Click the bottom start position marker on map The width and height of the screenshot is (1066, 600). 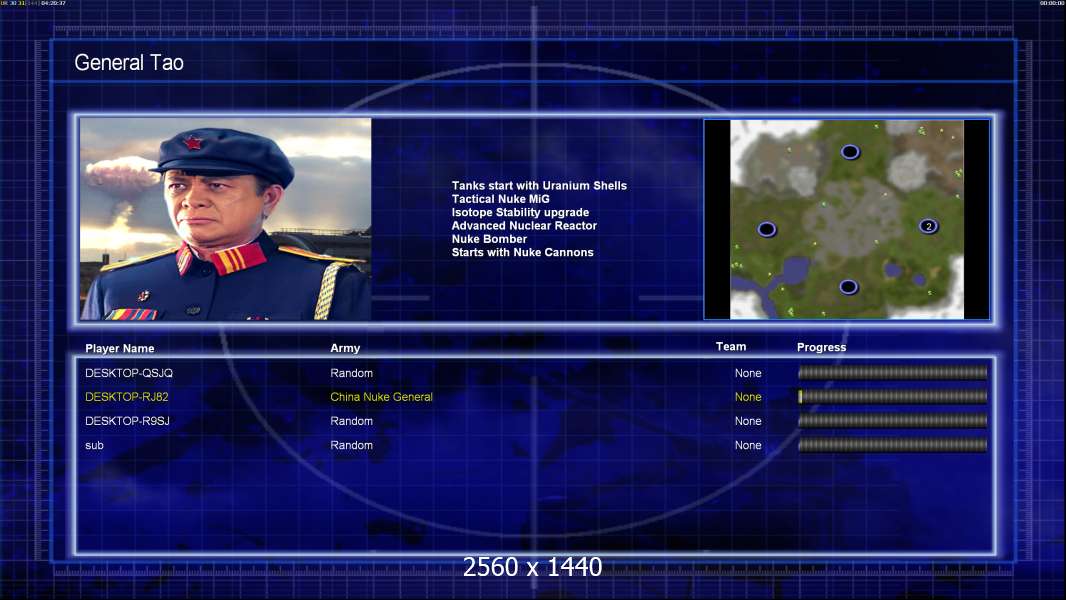pos(848,287)
